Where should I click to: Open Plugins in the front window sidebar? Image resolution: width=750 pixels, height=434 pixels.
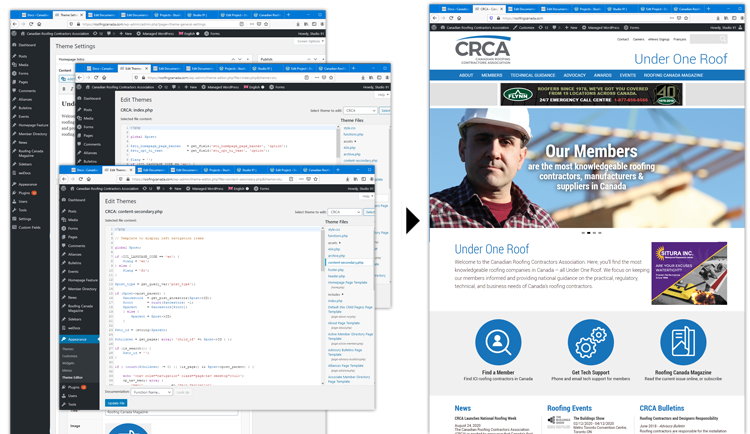74,387
